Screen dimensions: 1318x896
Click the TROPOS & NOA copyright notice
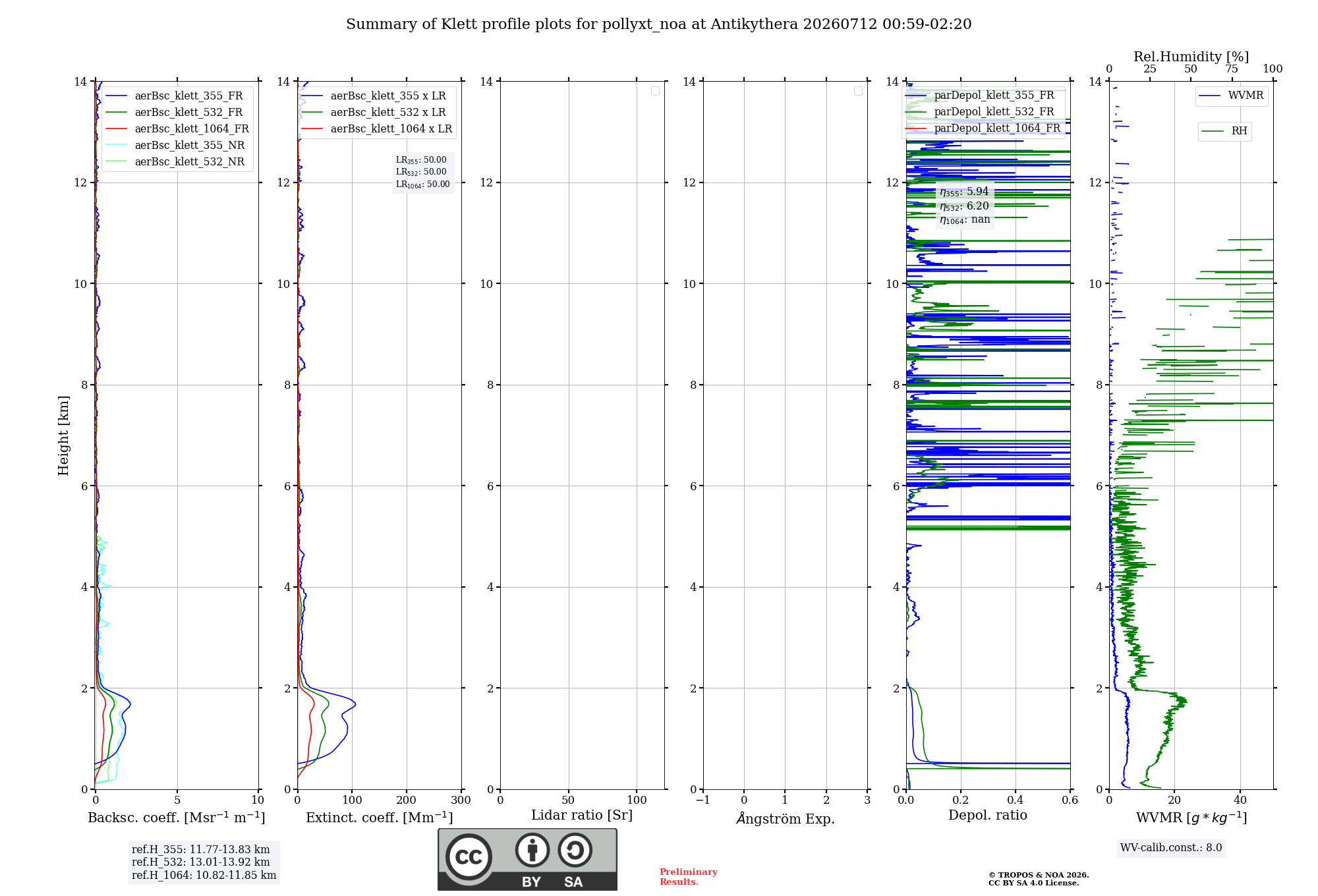click(1038, 879)
